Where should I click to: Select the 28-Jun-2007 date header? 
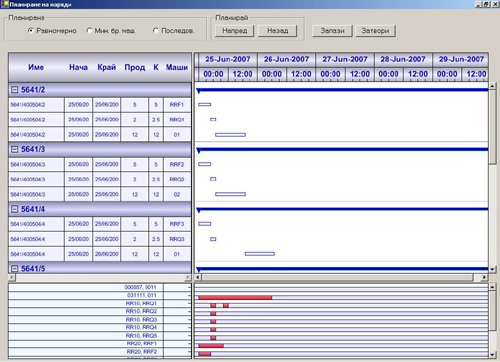click(x=403, y=59)
